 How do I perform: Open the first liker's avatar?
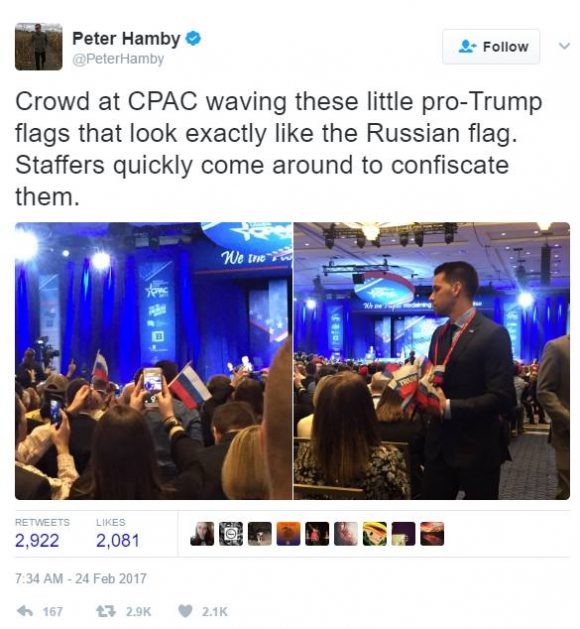[x=202, y=534]
